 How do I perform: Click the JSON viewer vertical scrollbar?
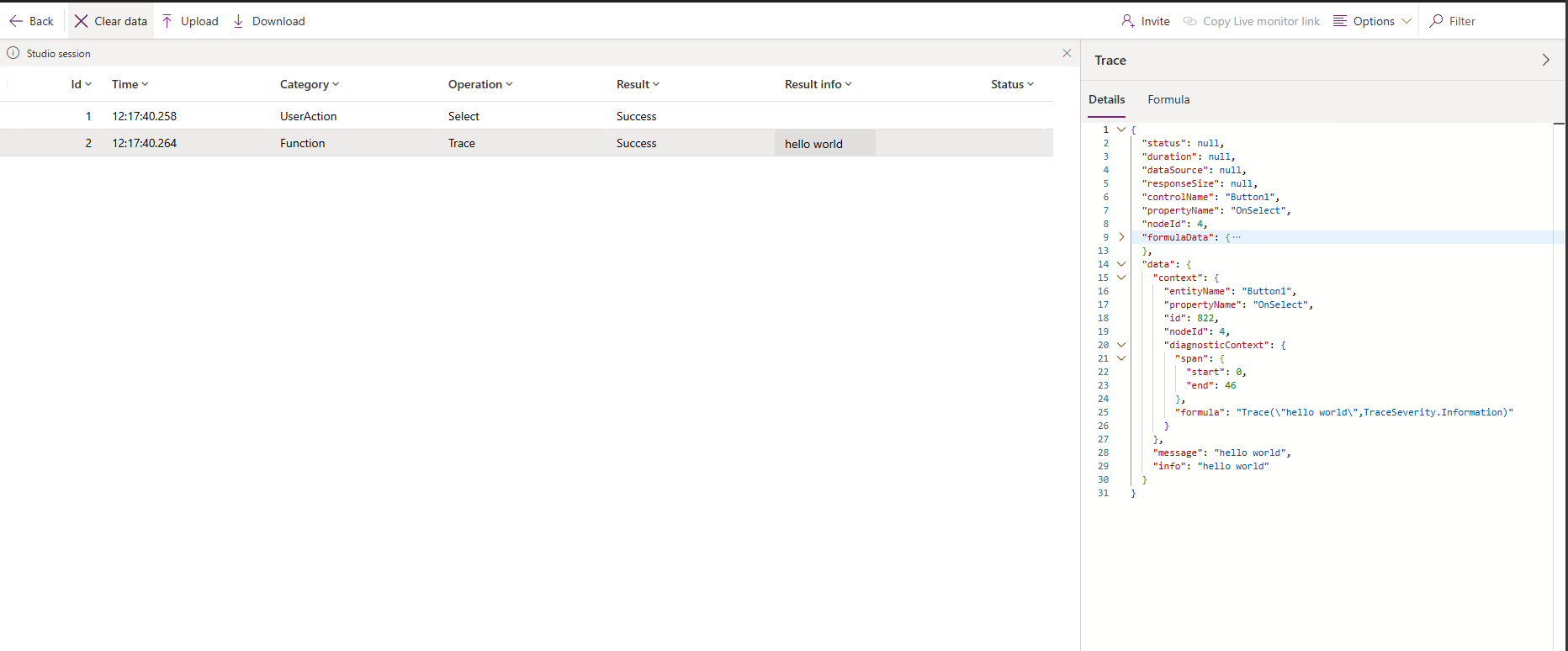[1559, 387]
